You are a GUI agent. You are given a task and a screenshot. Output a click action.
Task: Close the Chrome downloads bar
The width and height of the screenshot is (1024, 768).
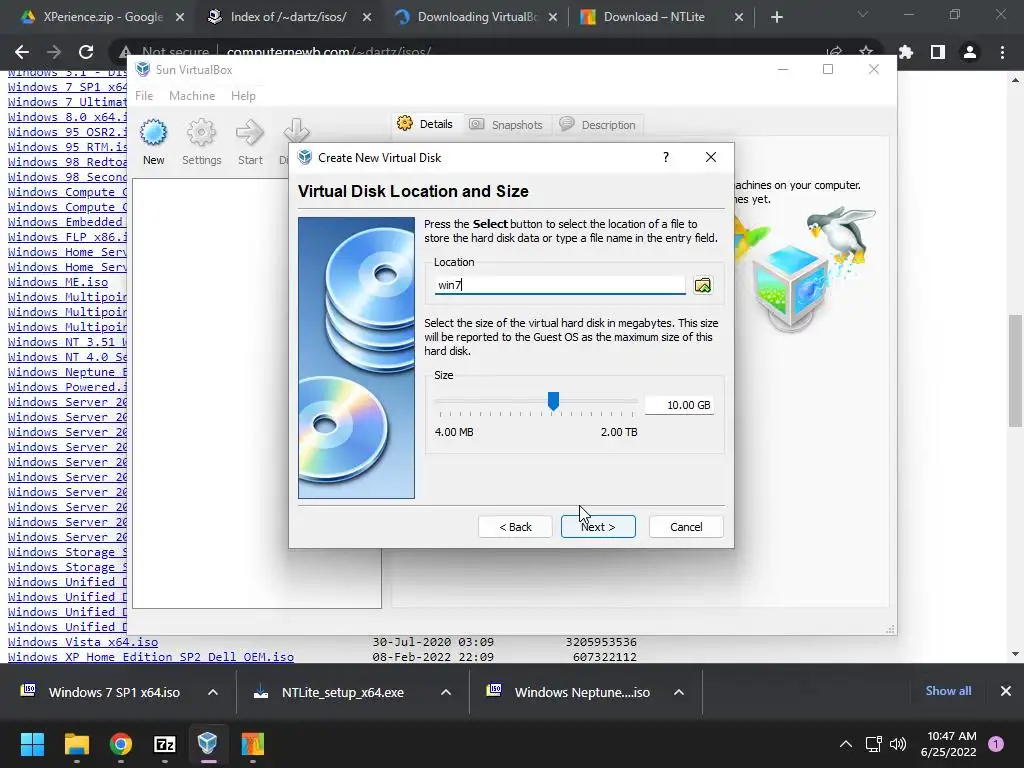(x=1006, y=691)
